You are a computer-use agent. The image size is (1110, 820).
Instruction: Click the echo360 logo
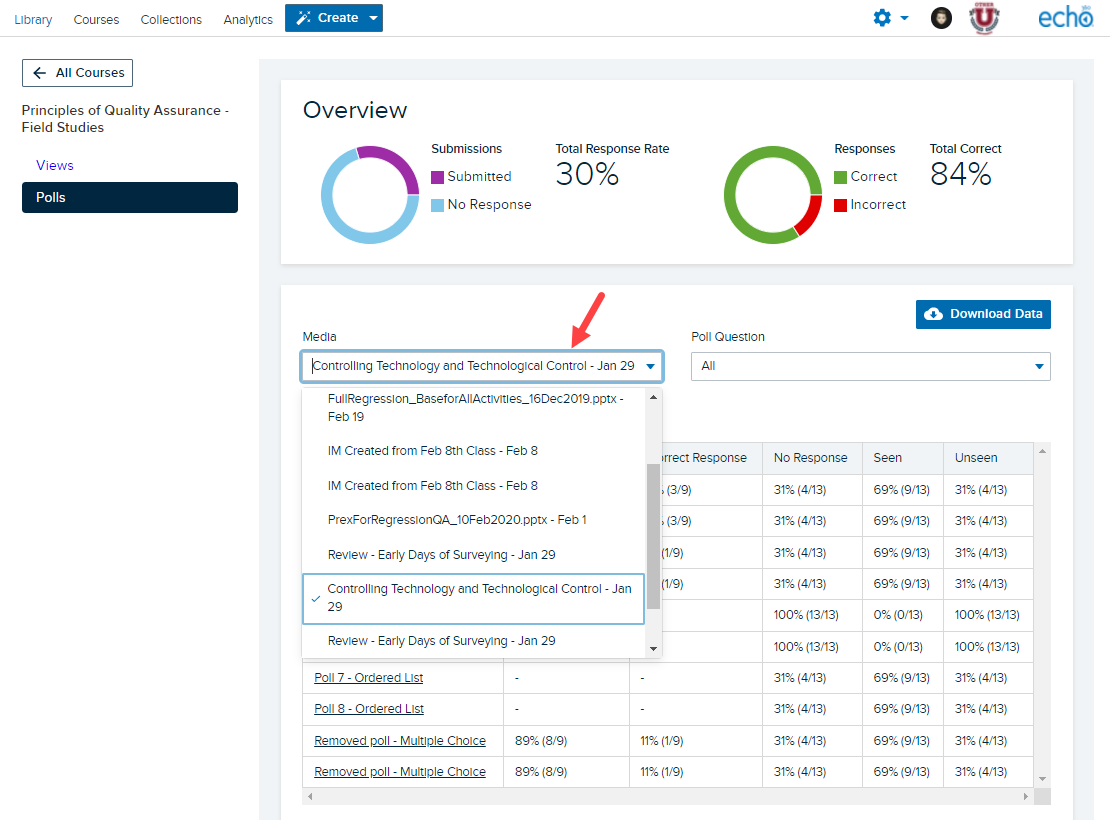(1065, 18)
